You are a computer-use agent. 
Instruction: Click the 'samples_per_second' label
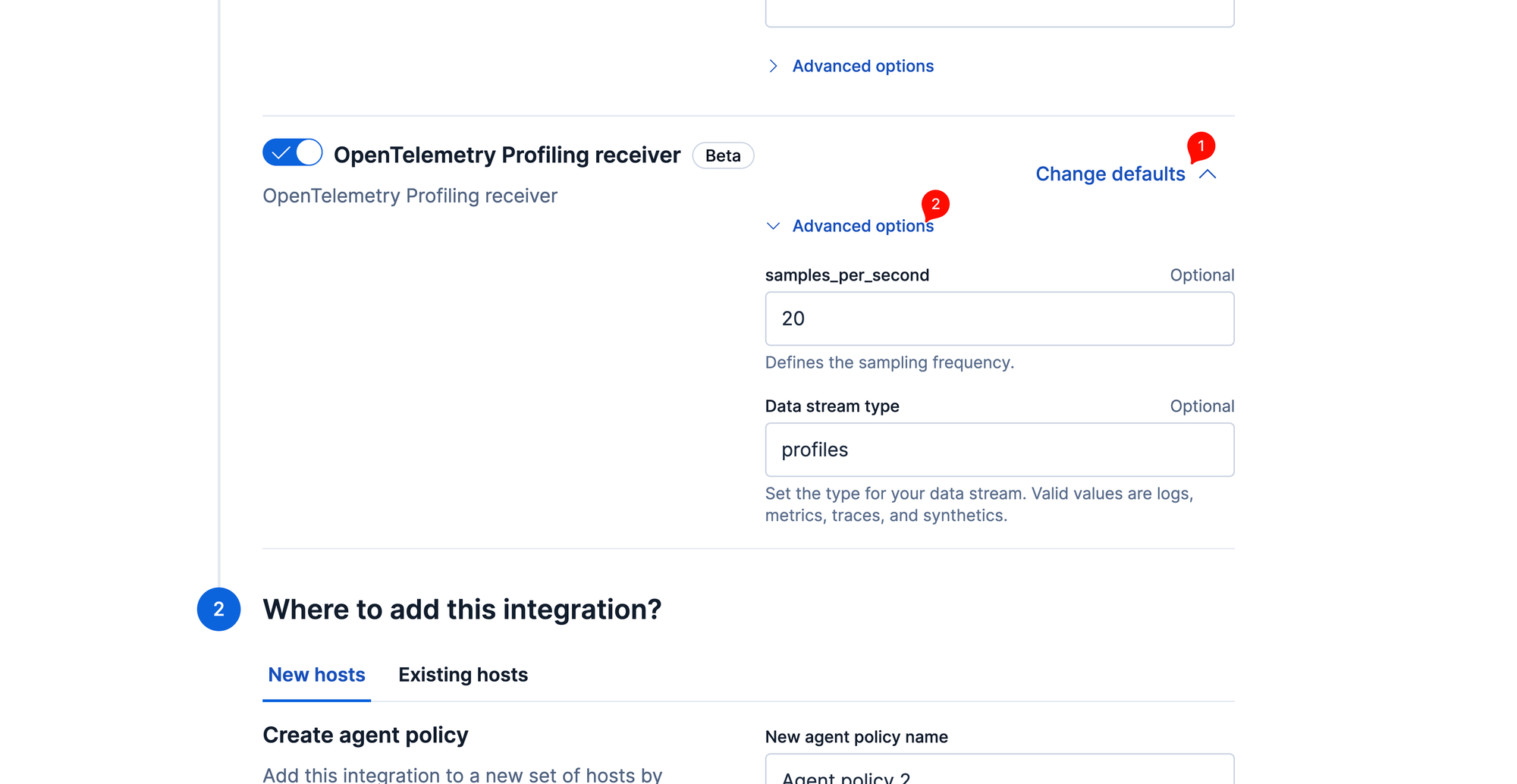(847, 275)
